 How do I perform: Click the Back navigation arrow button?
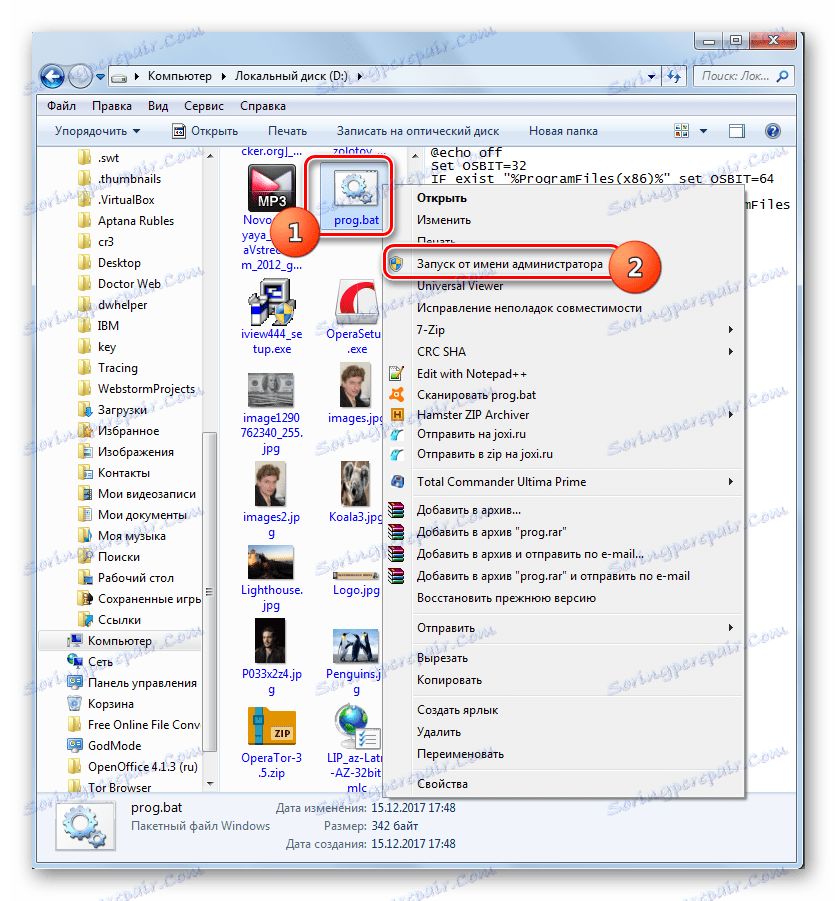coord(52,76)
